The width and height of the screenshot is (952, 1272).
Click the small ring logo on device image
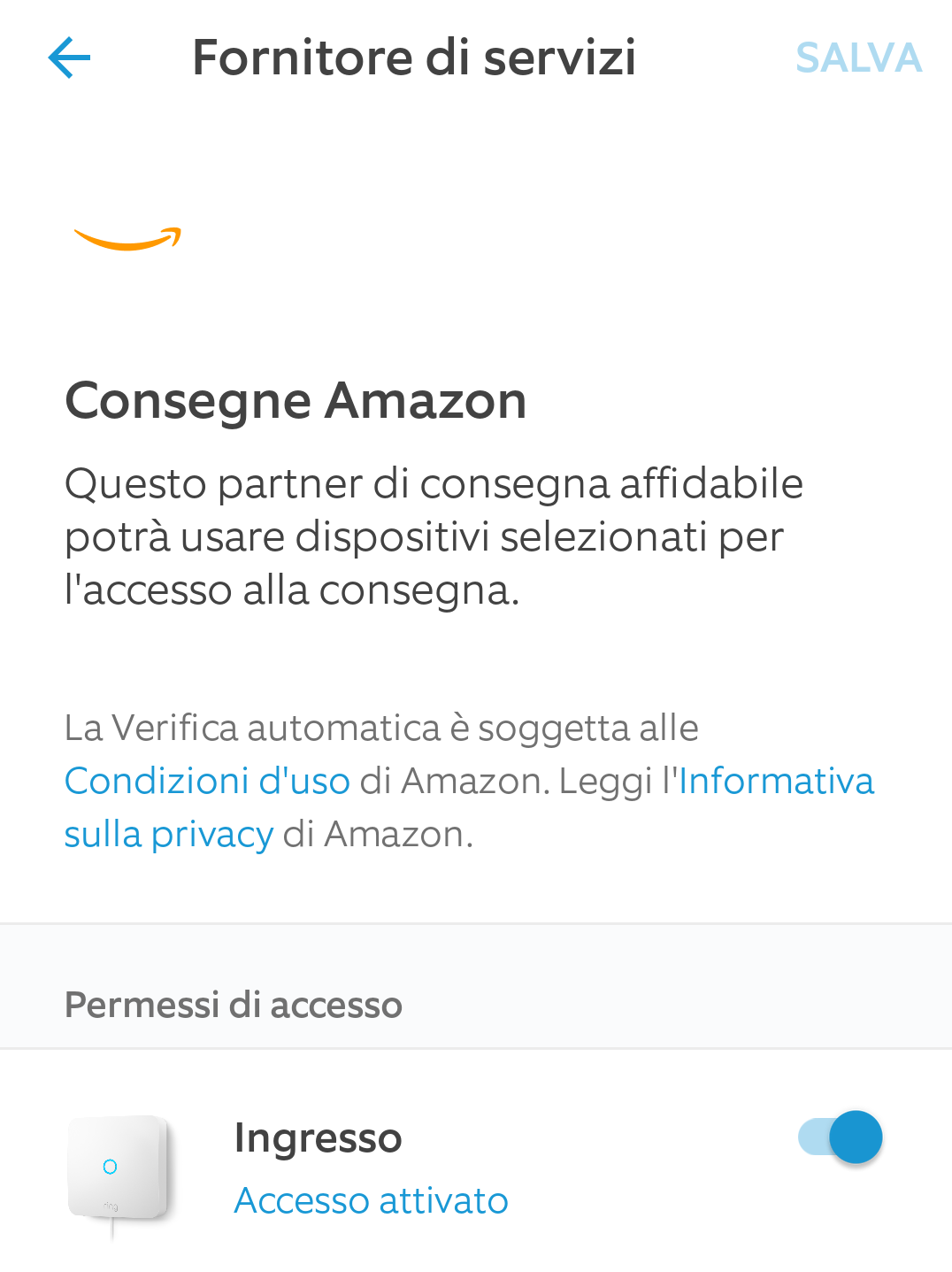click(x=111, y=1206)
